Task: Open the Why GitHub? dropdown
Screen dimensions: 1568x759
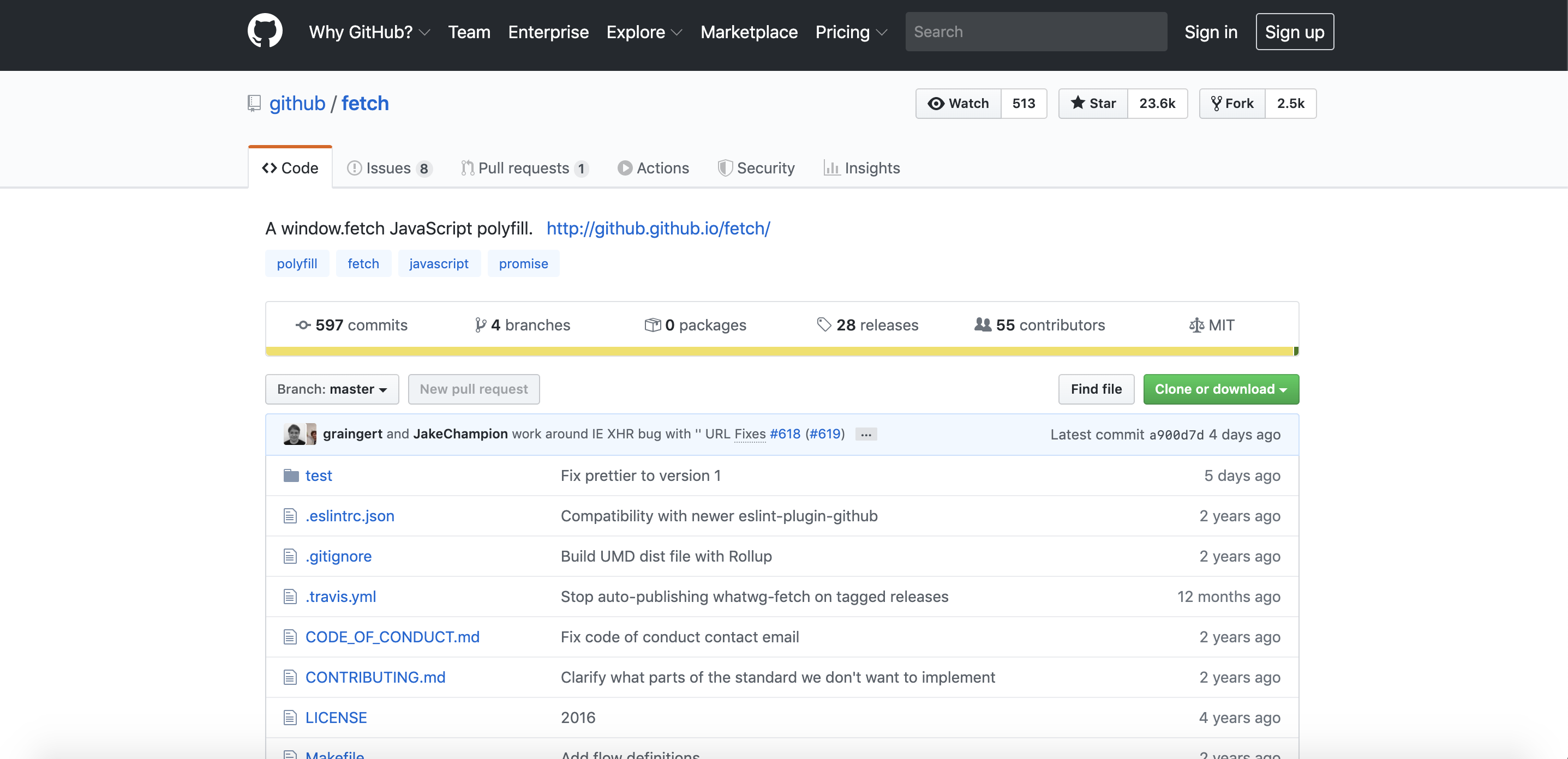Action: tap(369, 32)
